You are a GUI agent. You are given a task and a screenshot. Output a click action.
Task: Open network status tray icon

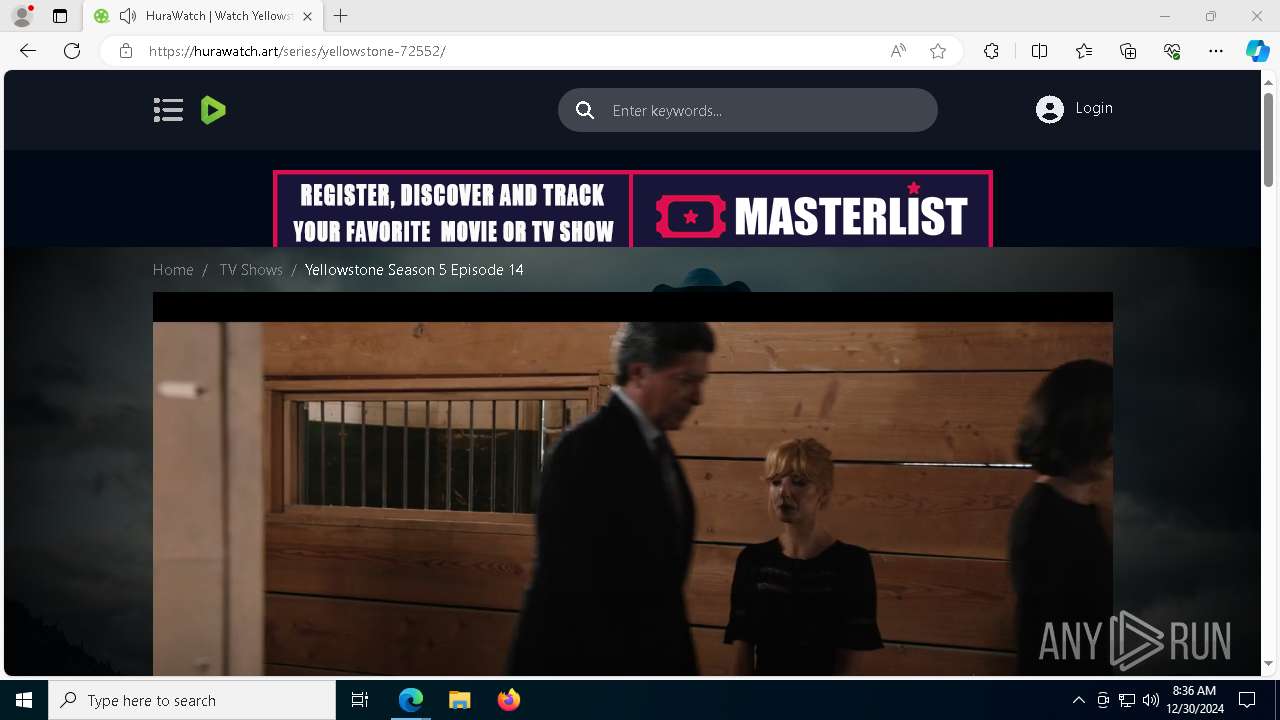tap(1126, 700)
